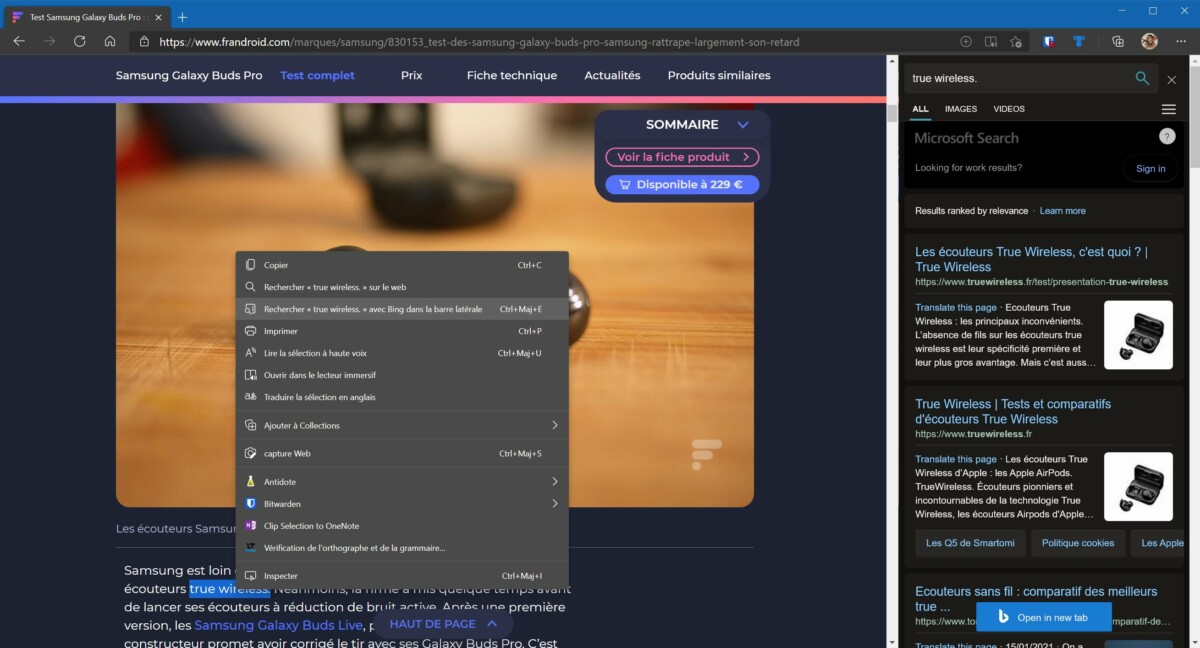This screenshot has width=1200, height=648.
Task: Switch to the VIDEOS results tab
Action: coord(1009,109)
